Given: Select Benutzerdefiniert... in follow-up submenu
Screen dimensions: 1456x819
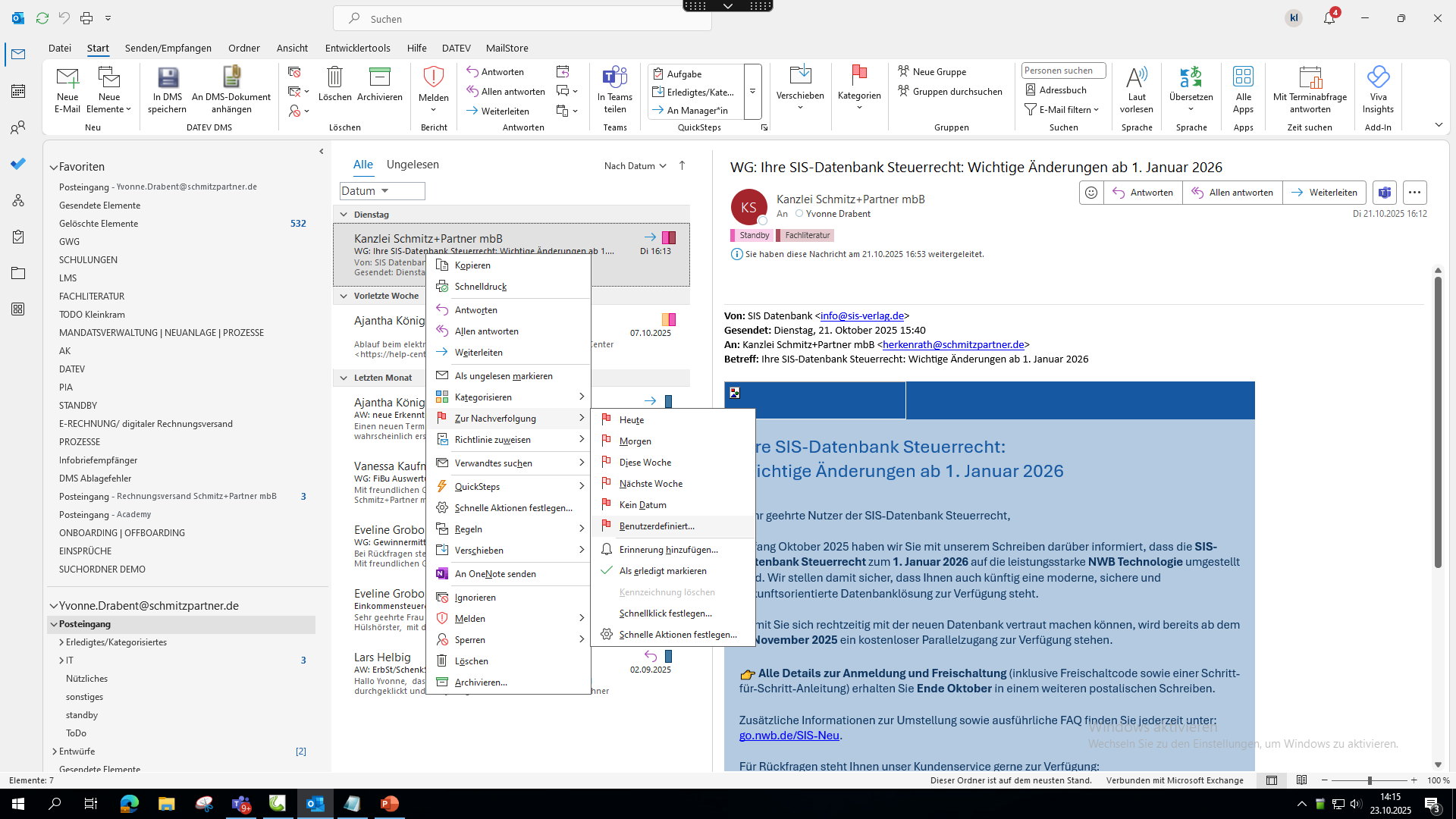Looking at the screenshot, I should coord(673,526).
